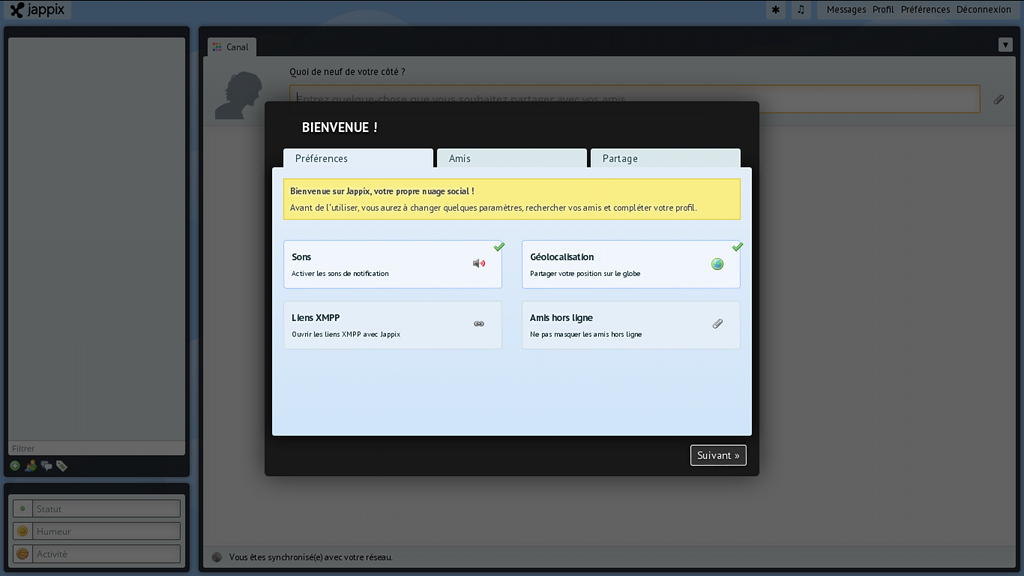Enable the Amis hors ligne option
1024x576 pixels.
(x=631, y=325)
